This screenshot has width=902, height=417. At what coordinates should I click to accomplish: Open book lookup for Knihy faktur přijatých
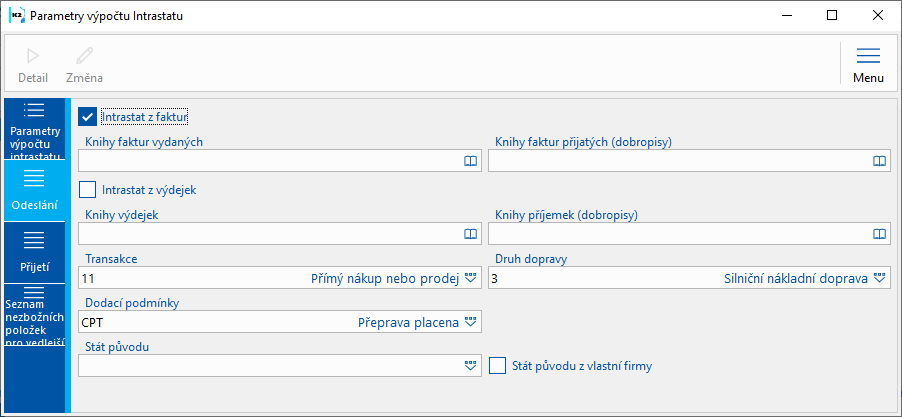click(878, 160)
